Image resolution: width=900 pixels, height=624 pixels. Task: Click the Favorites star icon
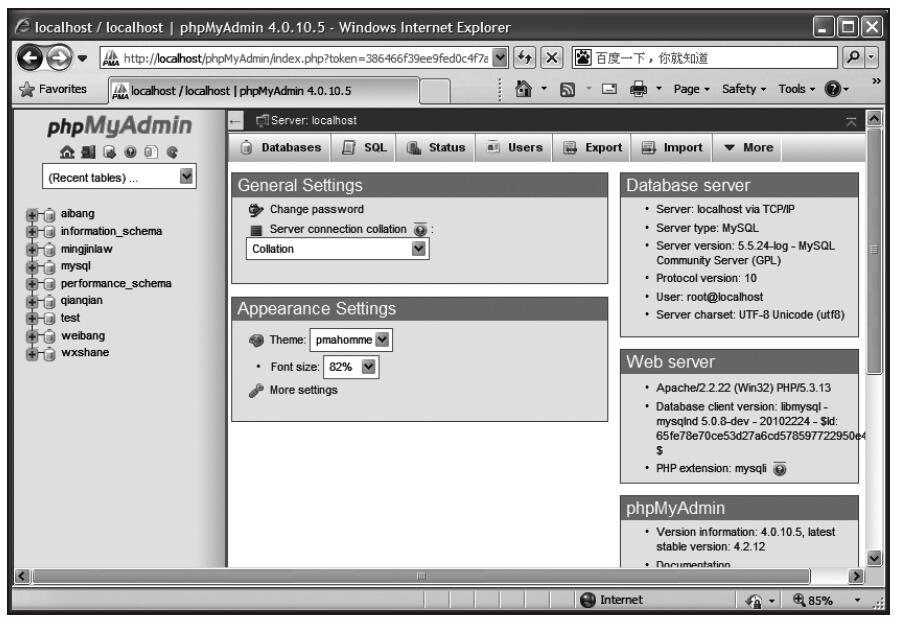point(26,89)
